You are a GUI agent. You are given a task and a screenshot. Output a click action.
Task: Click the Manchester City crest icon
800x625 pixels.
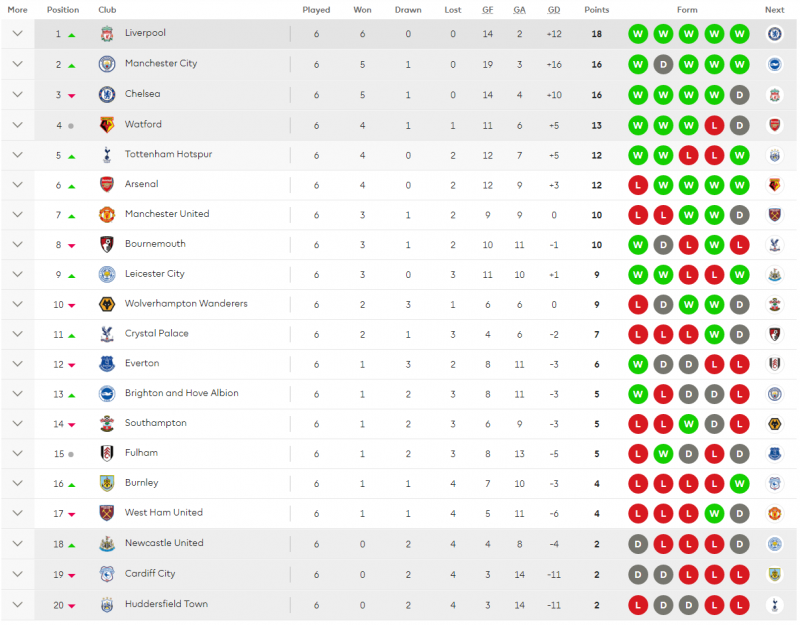[107, 64]
